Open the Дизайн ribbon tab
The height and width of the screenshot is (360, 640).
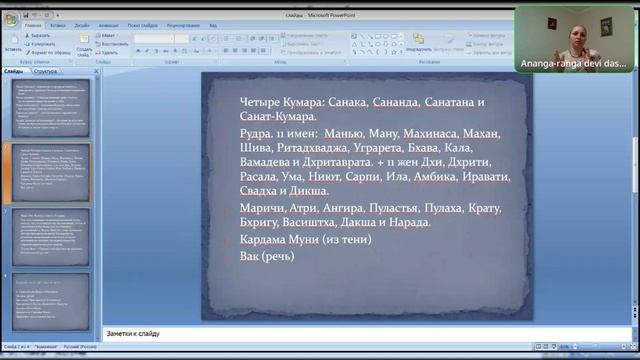click(x=82, y=25)
